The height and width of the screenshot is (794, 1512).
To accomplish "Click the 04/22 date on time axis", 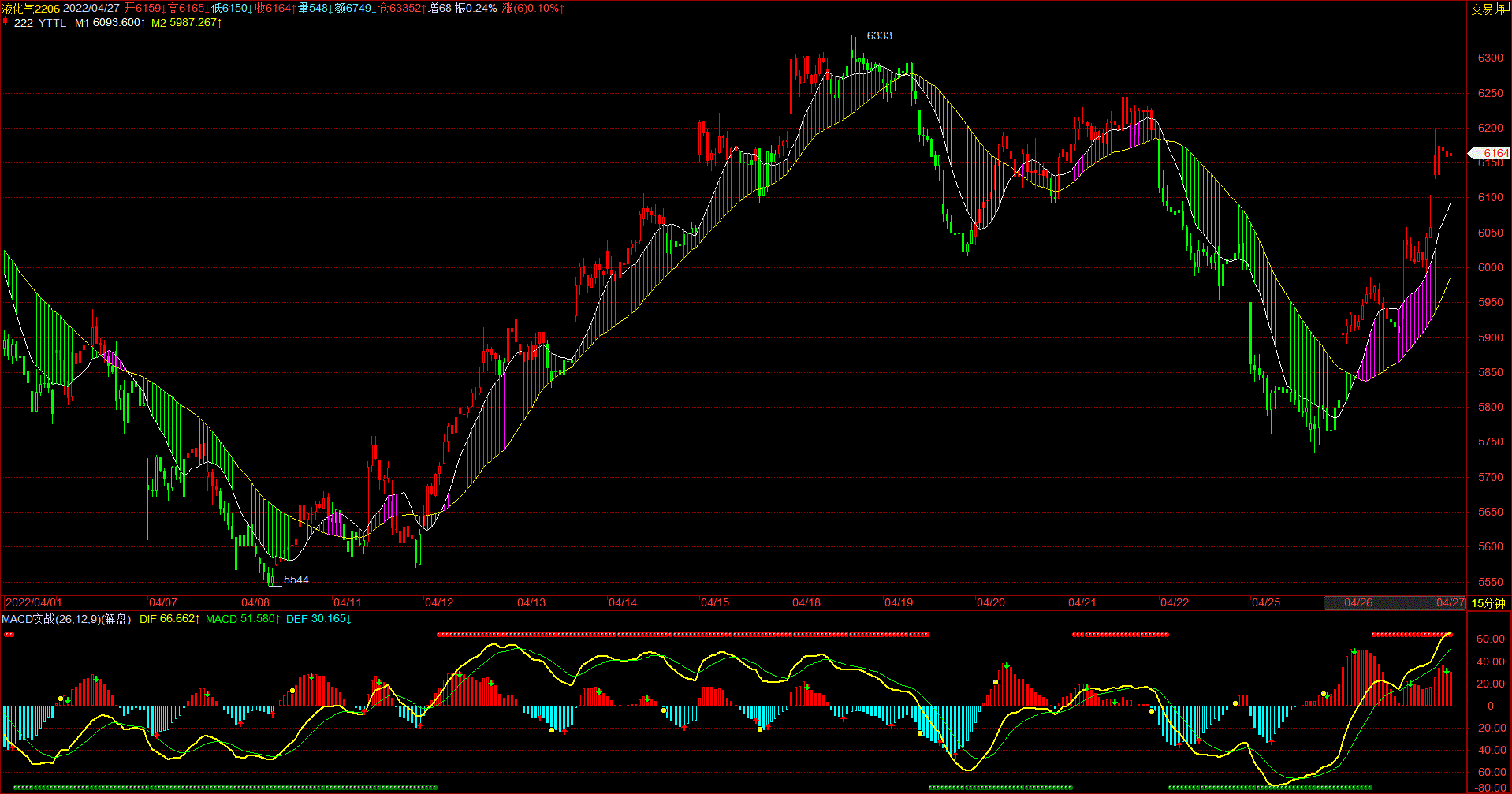I will (x=1175, y=602).
